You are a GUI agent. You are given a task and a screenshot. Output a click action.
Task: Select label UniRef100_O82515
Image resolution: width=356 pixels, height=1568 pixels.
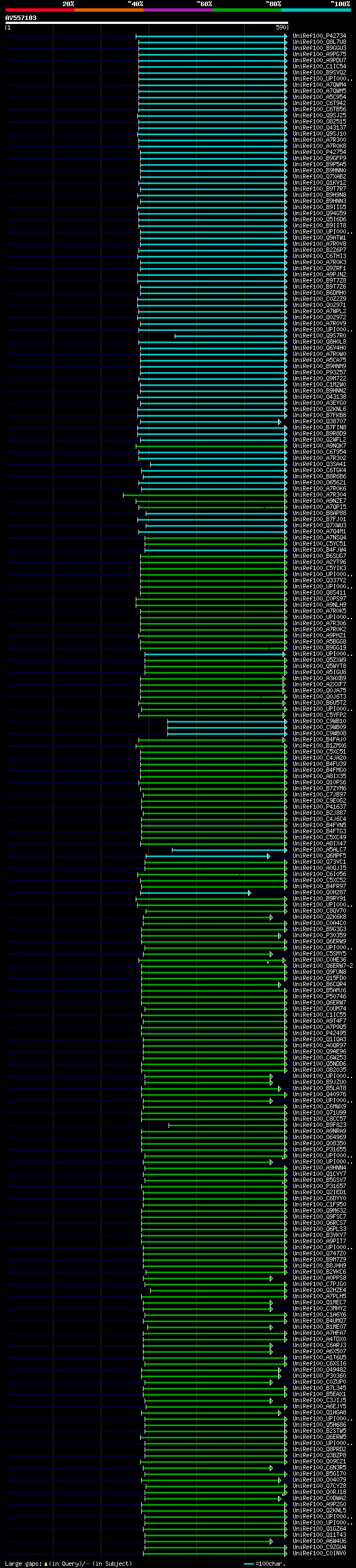click(x=319, y=121)
